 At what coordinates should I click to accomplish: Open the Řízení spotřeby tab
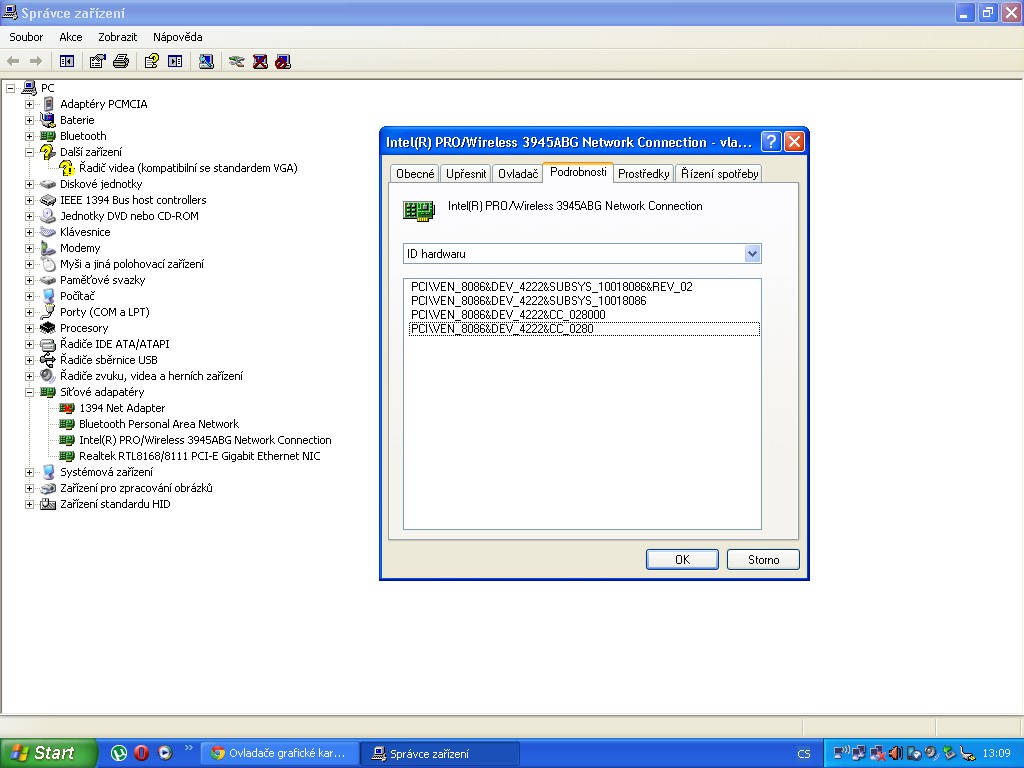click(x=719, y=174)
